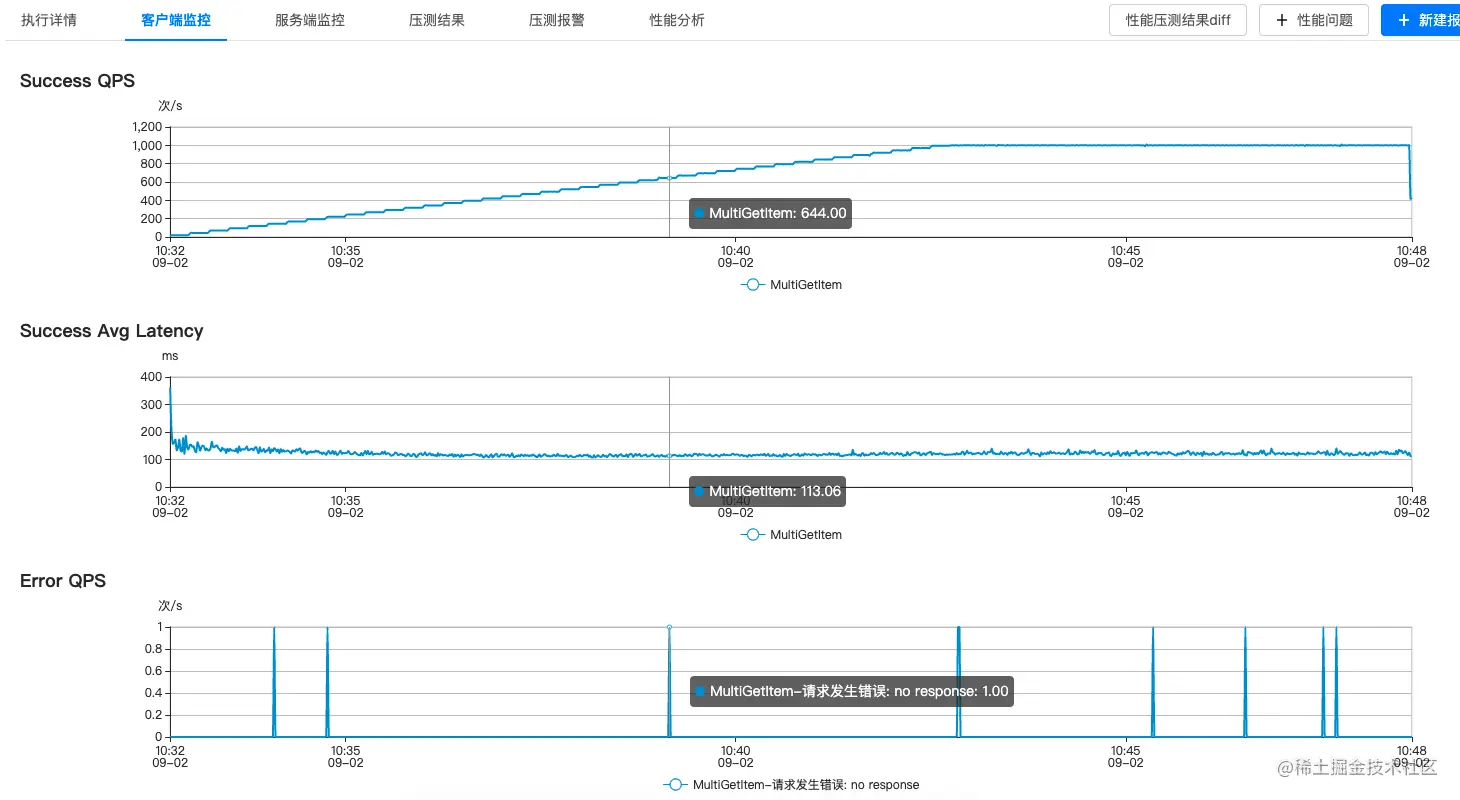
Task: Click the plus icon on 性能问题 button
Action: coord(1282,20)
